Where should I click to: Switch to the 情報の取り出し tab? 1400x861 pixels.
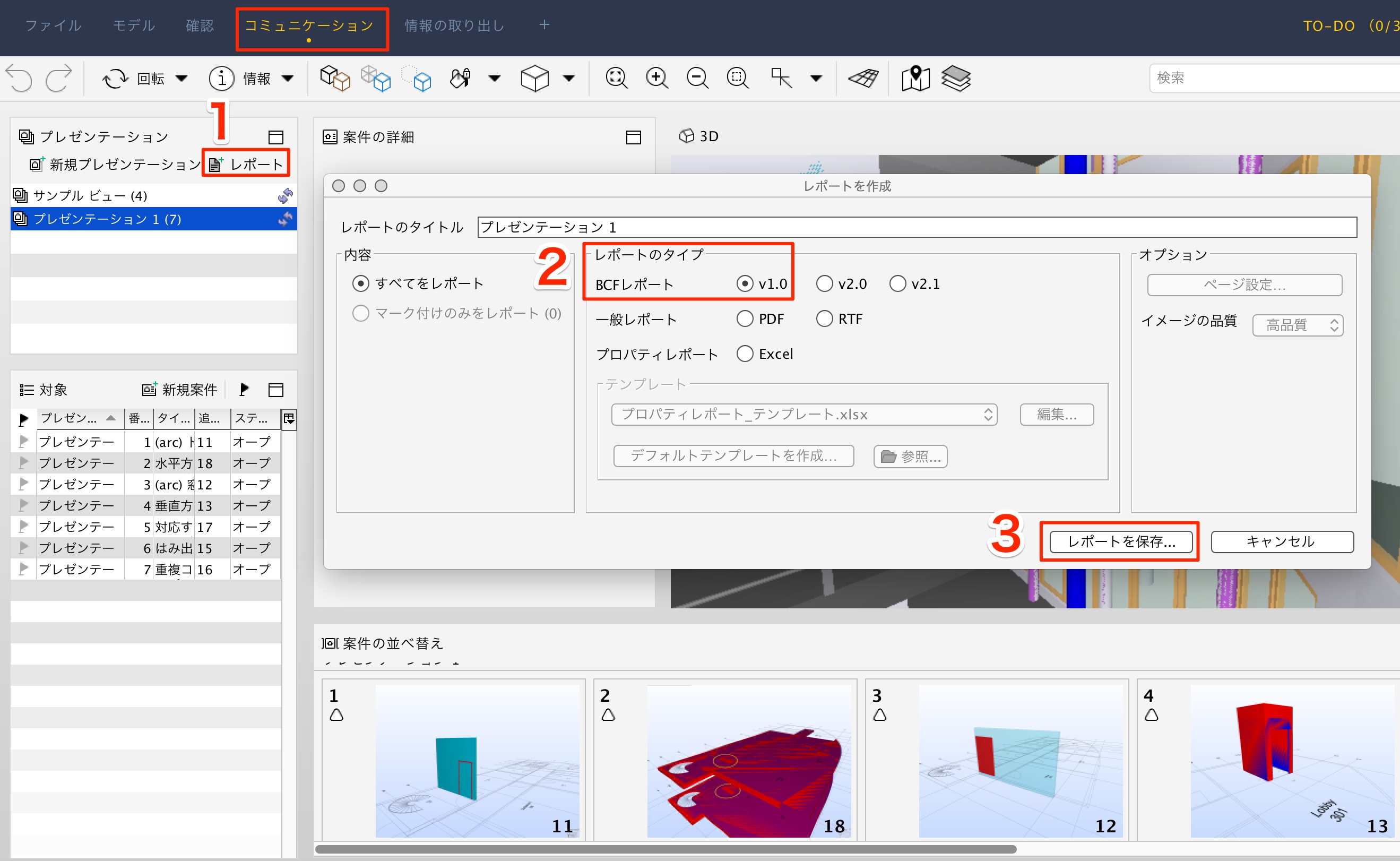click(x=454, y=25)
